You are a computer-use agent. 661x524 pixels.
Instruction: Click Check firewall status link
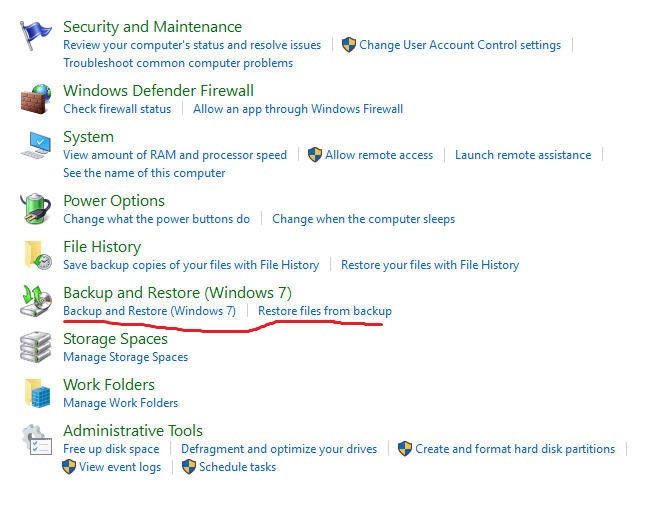point(117,109)
